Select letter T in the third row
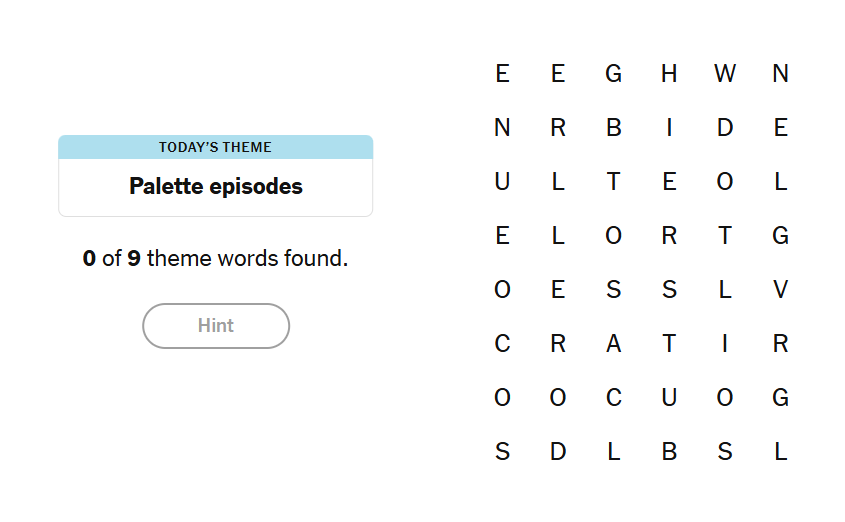Image resolution: width=845 pixels, height=522 pixels. [613, 182]
